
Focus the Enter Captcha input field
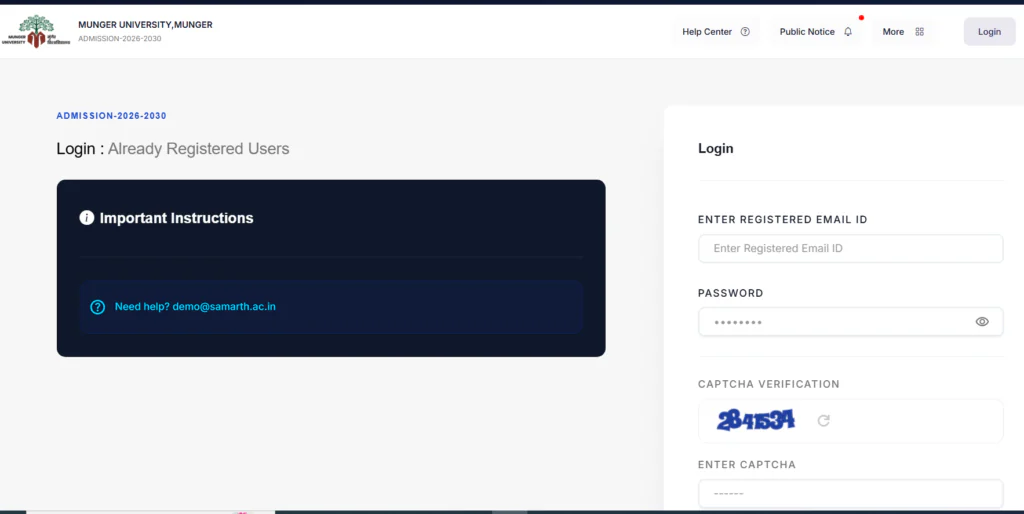[850, 494]
